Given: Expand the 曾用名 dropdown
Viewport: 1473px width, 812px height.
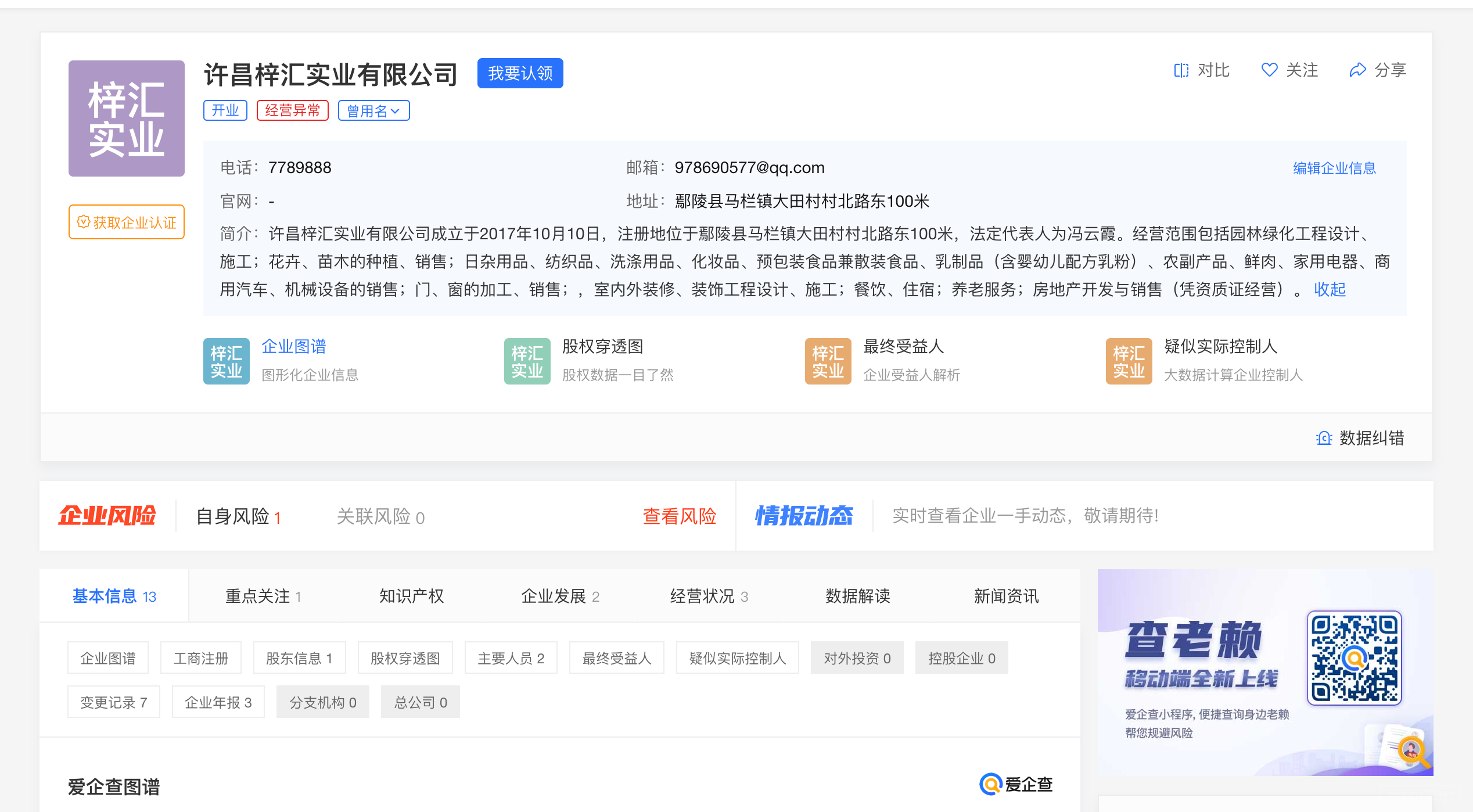Looking at the screenshot, I should (373, 110).
